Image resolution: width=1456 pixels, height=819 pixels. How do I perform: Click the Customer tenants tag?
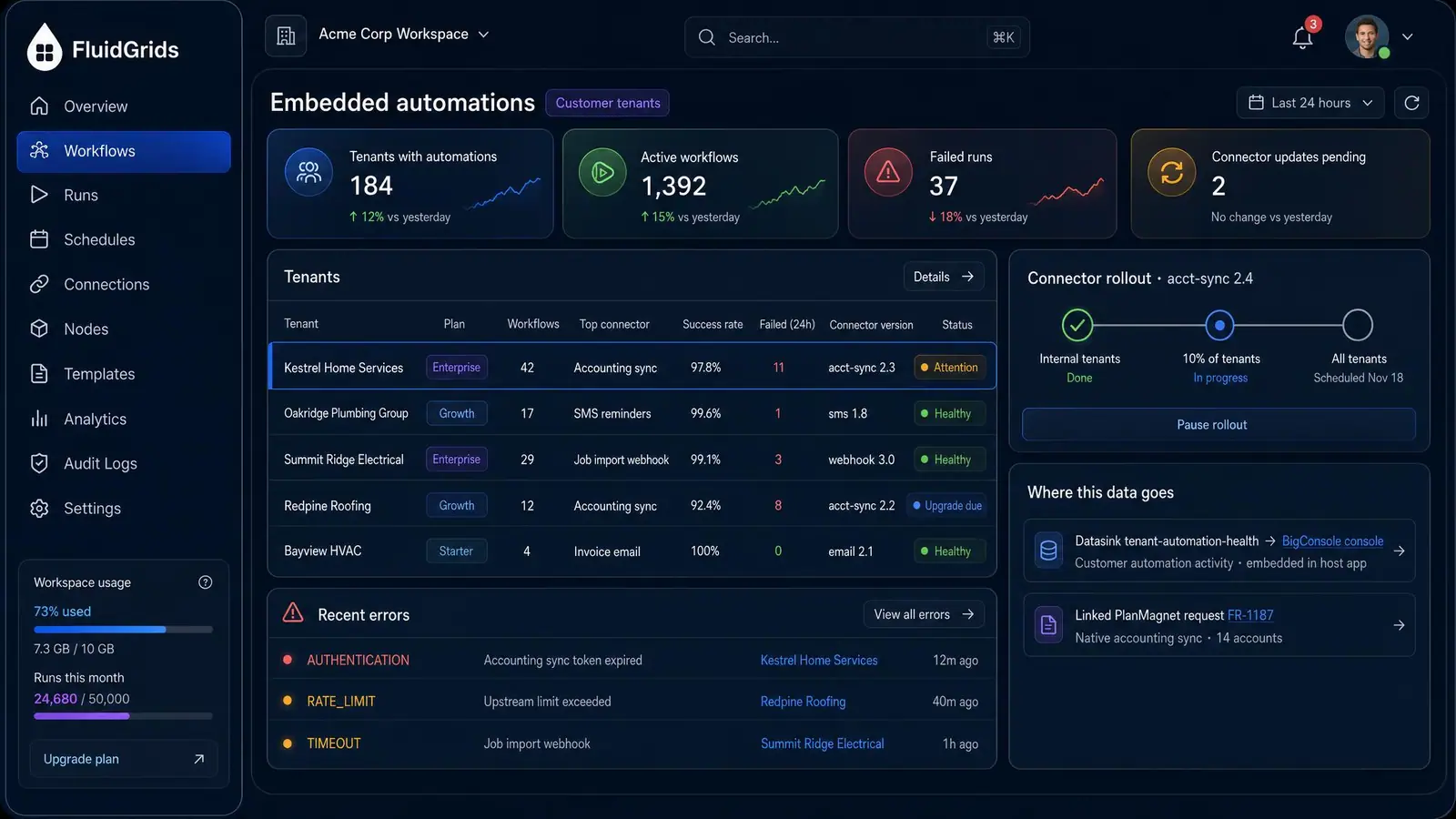(x=608, y=103)
